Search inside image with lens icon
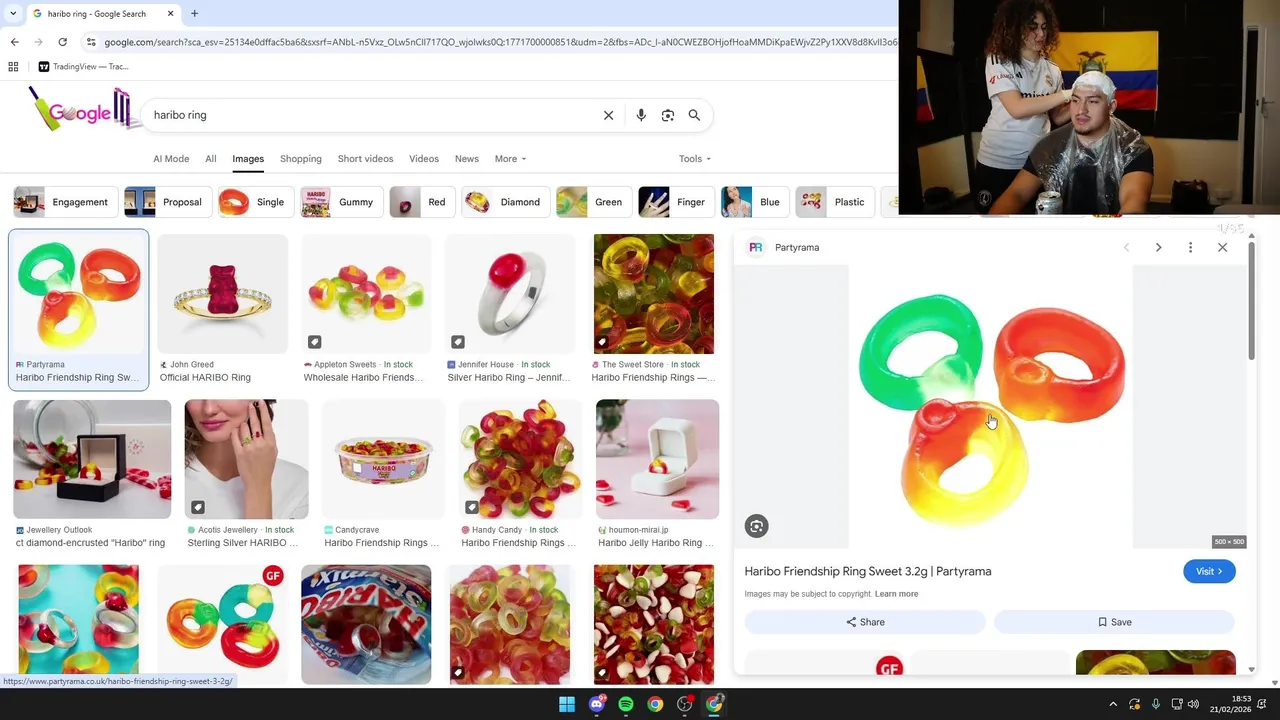This screenshot has height=720, width=1280. point(756,526)
